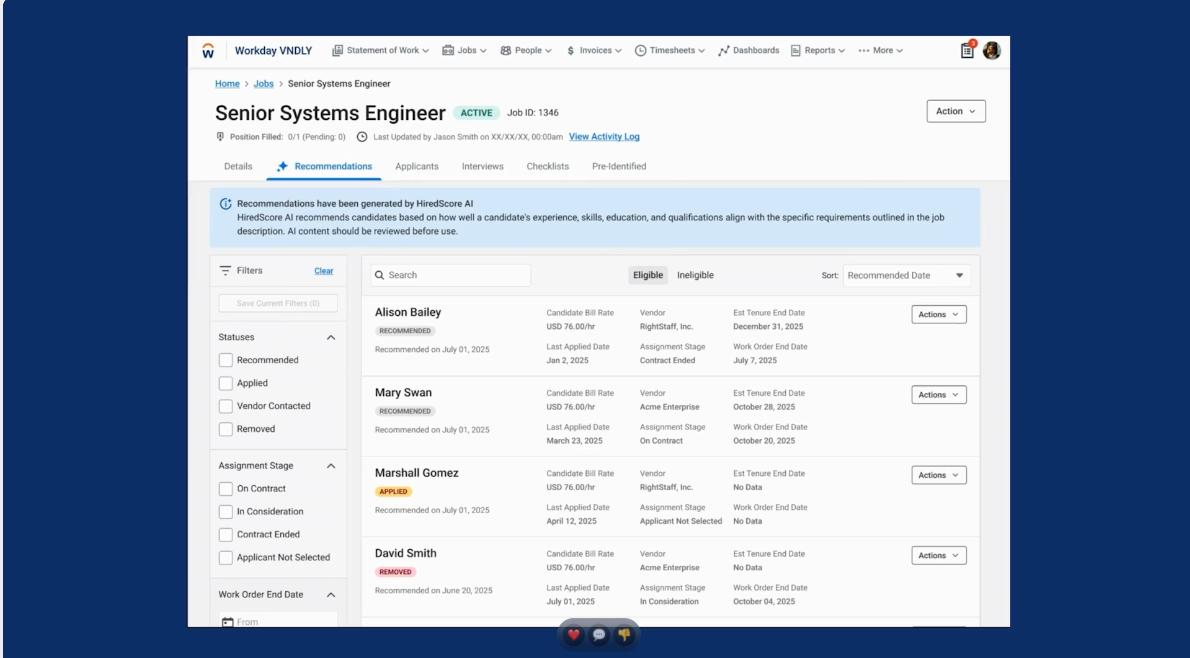Collapse the Statuses filter section
Viewport: 1190px width, 658px height.
(x=331, y=337)
